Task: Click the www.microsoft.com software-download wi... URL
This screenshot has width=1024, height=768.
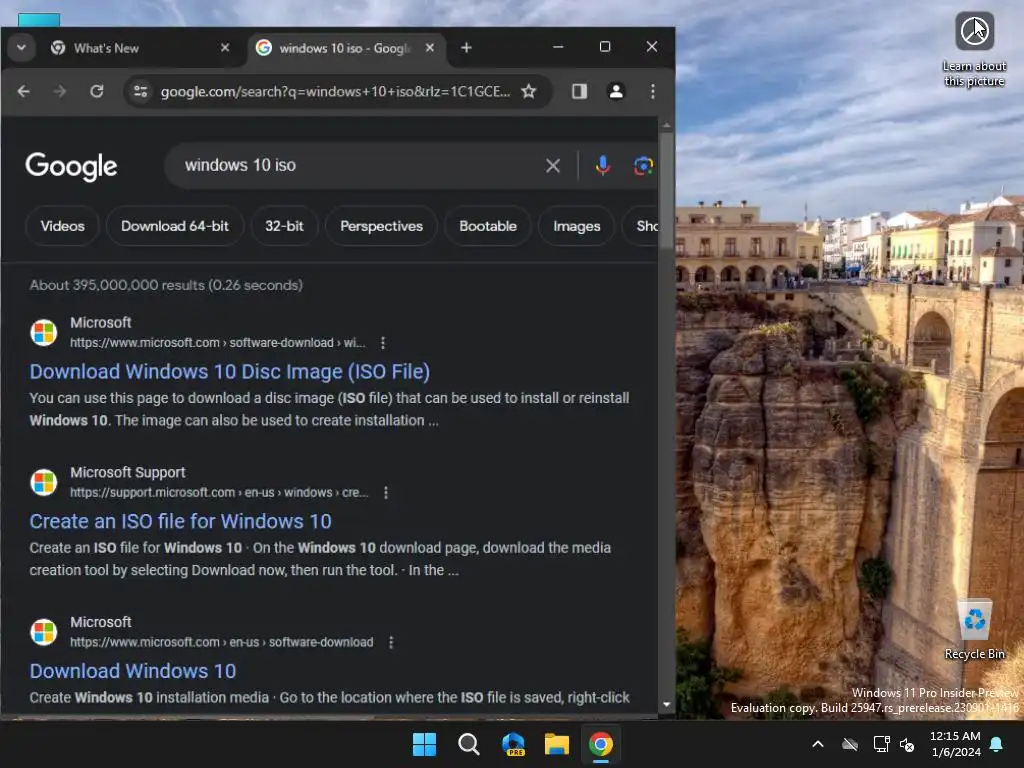Action: pos(217,343)
